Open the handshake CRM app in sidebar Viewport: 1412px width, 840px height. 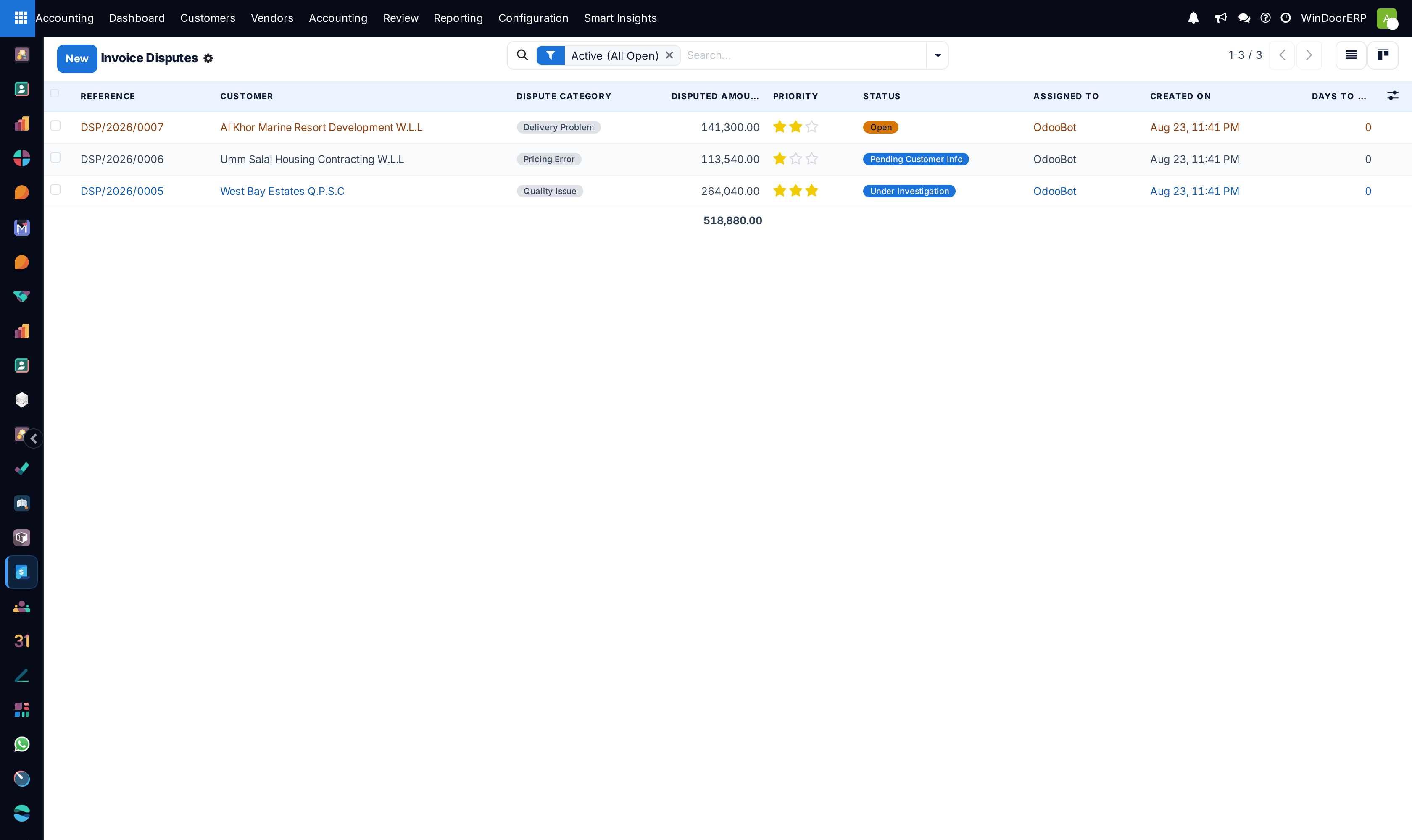click(x=21, y=297)
